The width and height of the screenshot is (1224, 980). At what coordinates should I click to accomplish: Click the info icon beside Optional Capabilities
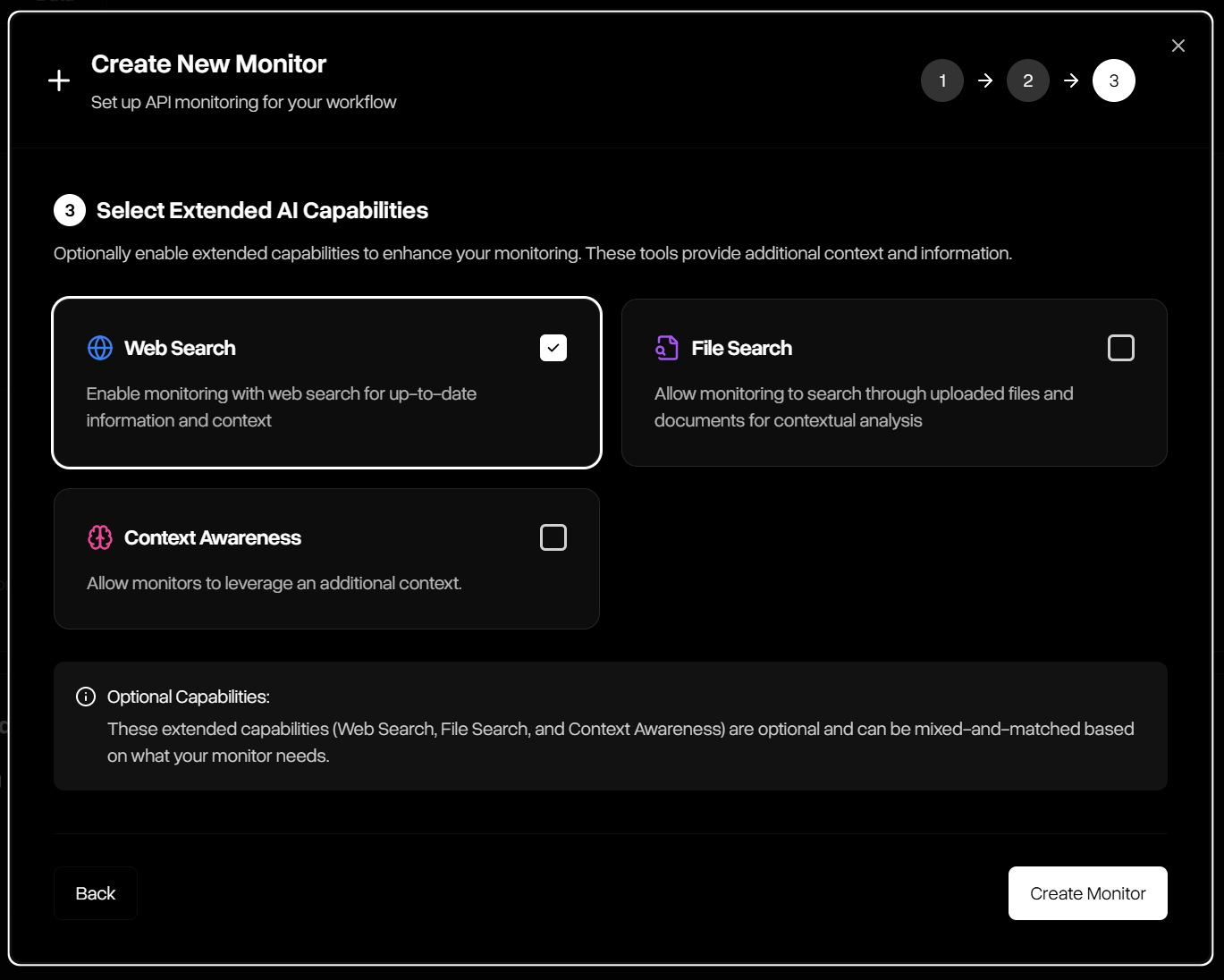coord(85,696)
